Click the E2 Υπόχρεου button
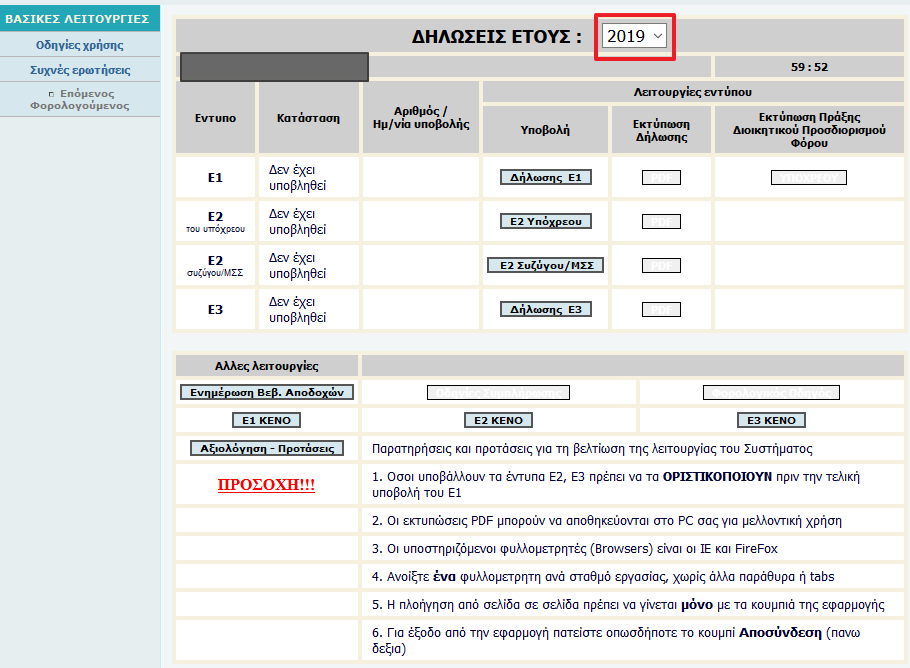This screenshot has width=910, height=668. click(546, 221)
